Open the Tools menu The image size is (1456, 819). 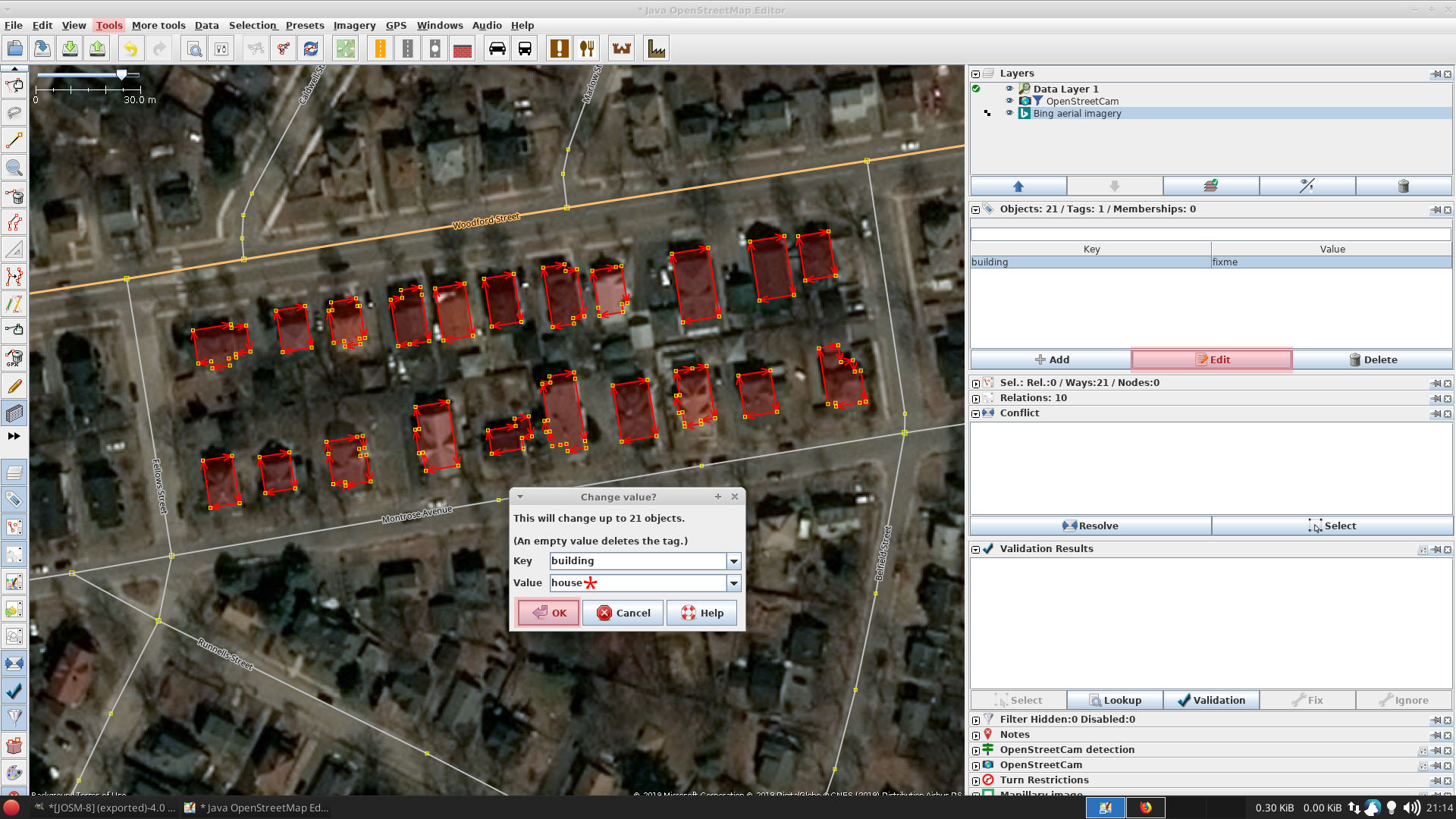click(108, 25)
